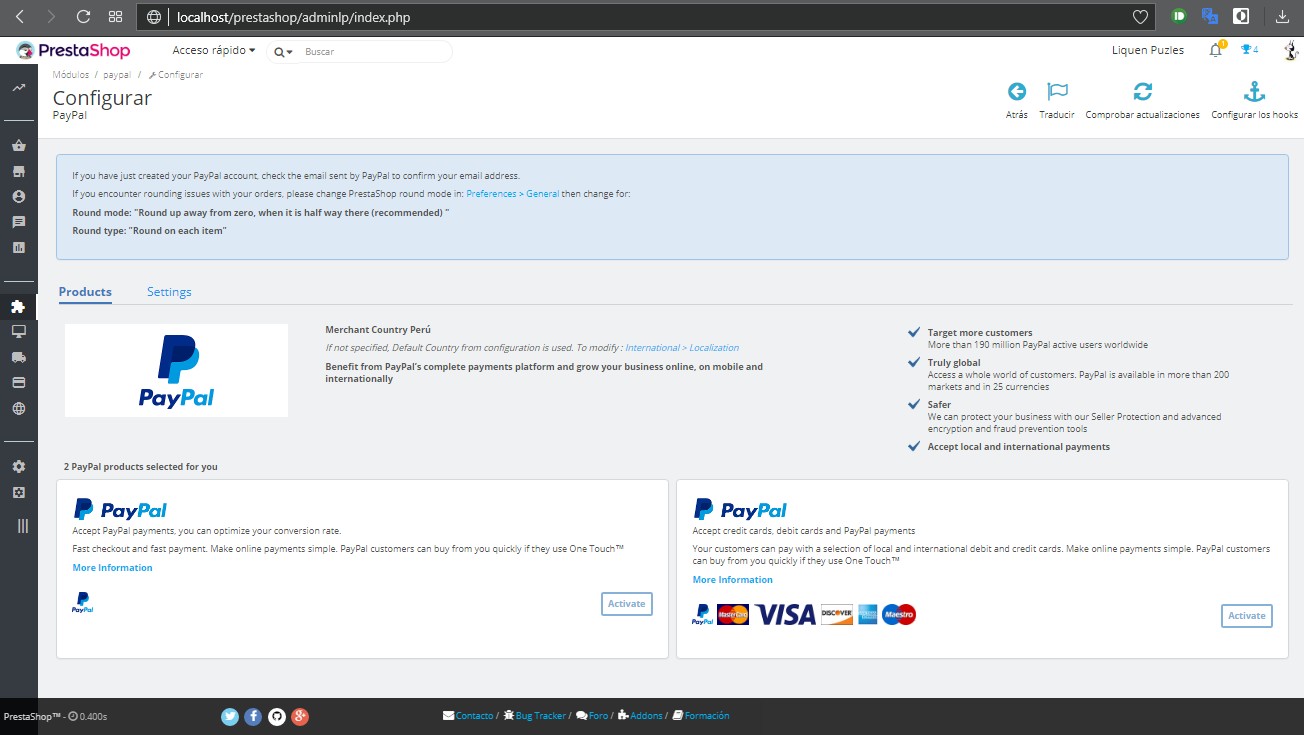Click the heart bookmark icon in address bar
The width and height of the screenshot is (1304, 735).
tap(1140, 17)
